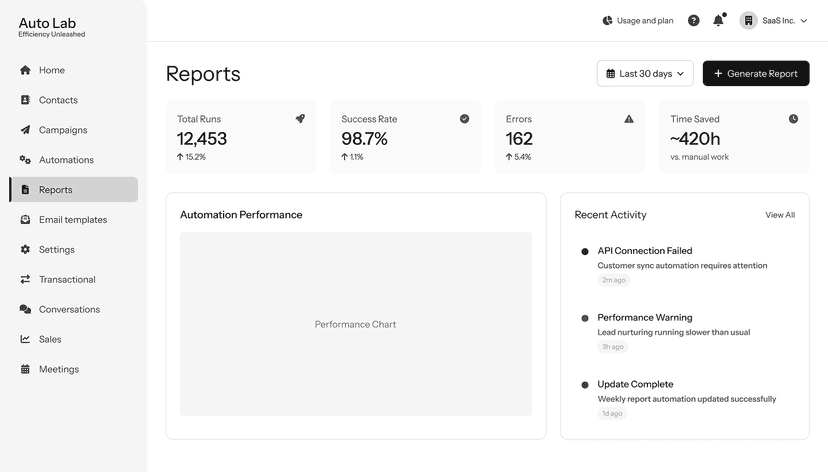The height and width of the screenshot is (472, 828).
Task: Click the Meetings calendar icon
Action: click(25, 369)
